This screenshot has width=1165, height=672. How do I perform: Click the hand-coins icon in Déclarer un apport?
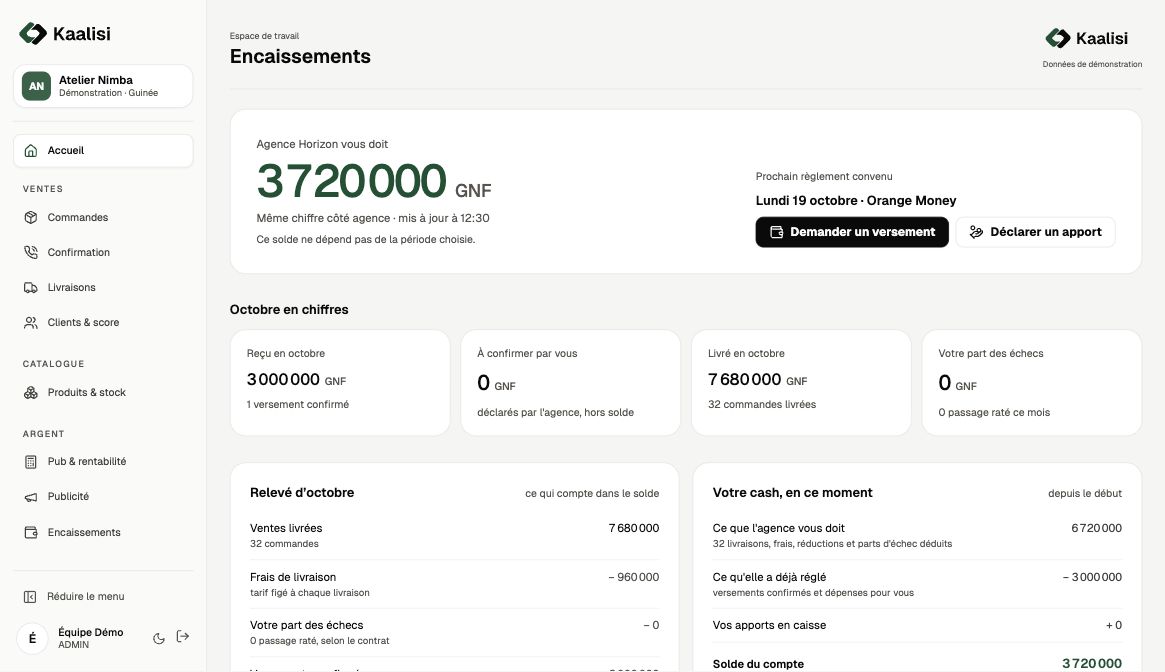click(x=976, y=232)
